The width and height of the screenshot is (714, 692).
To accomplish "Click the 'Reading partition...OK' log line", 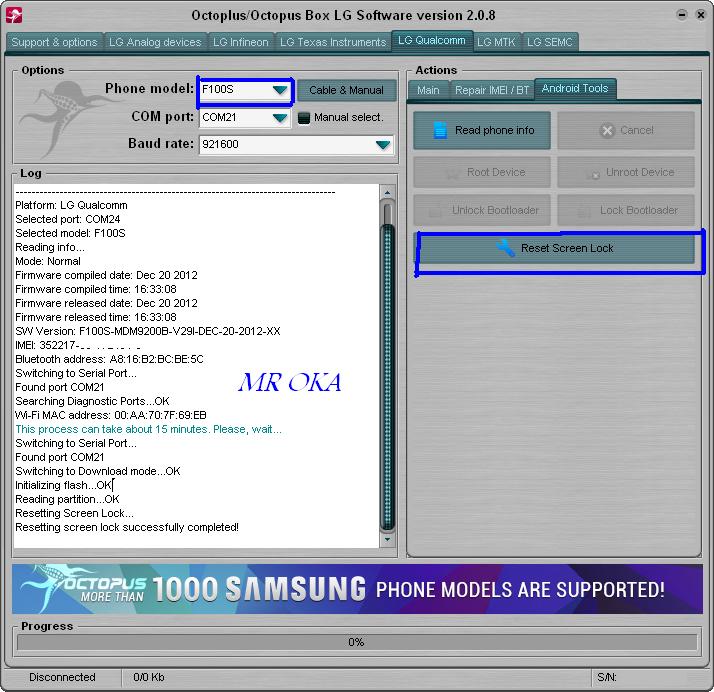I will click(x=67, y=499).
